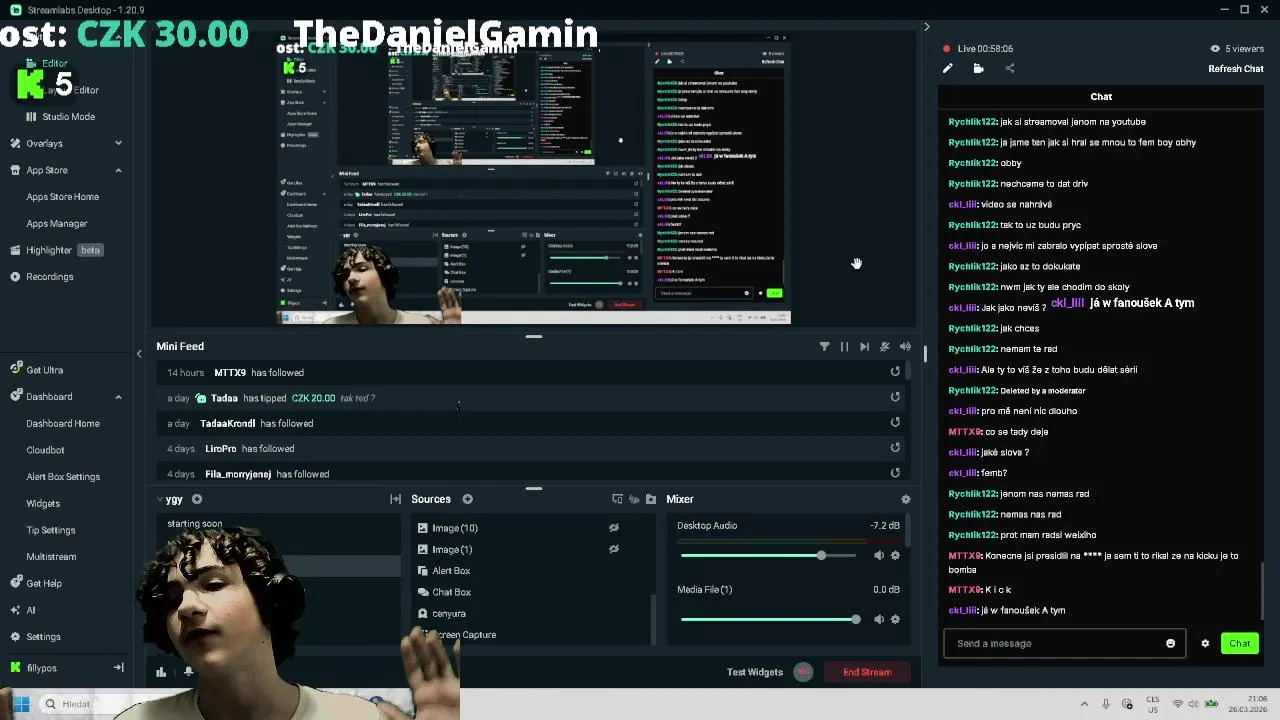Select the cenyura source

coord(449,614)
